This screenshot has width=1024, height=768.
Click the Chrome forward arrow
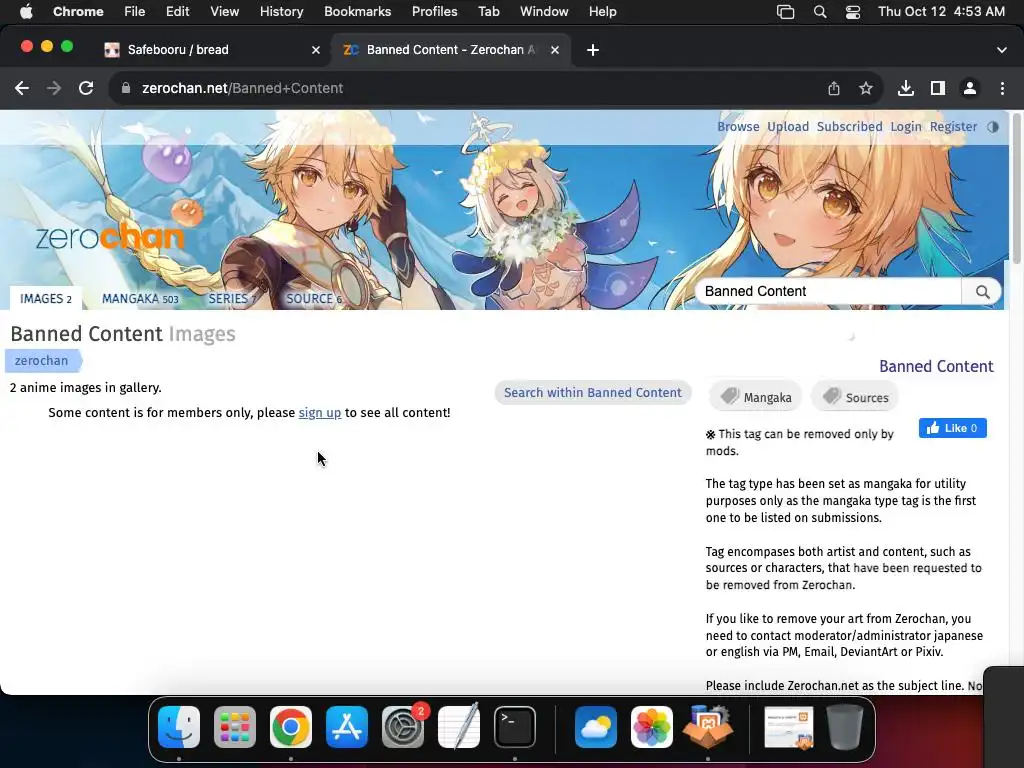coord(54,88)
